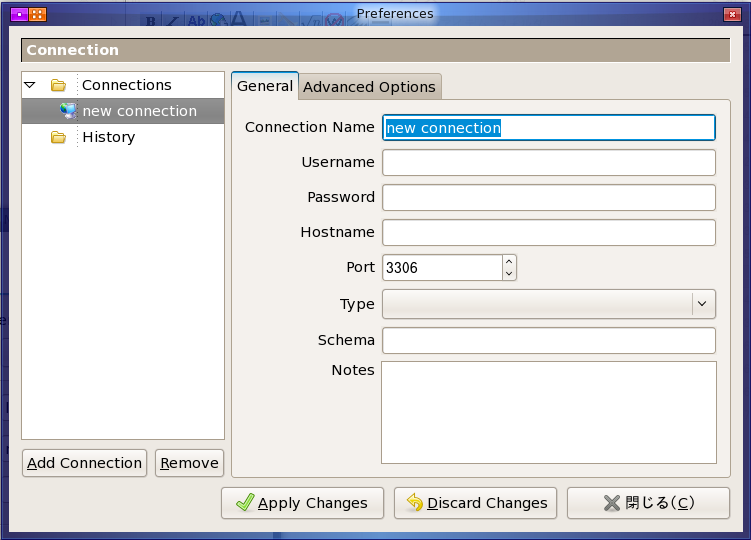Click the window menu icon in title bar

(x=18, y=14)
